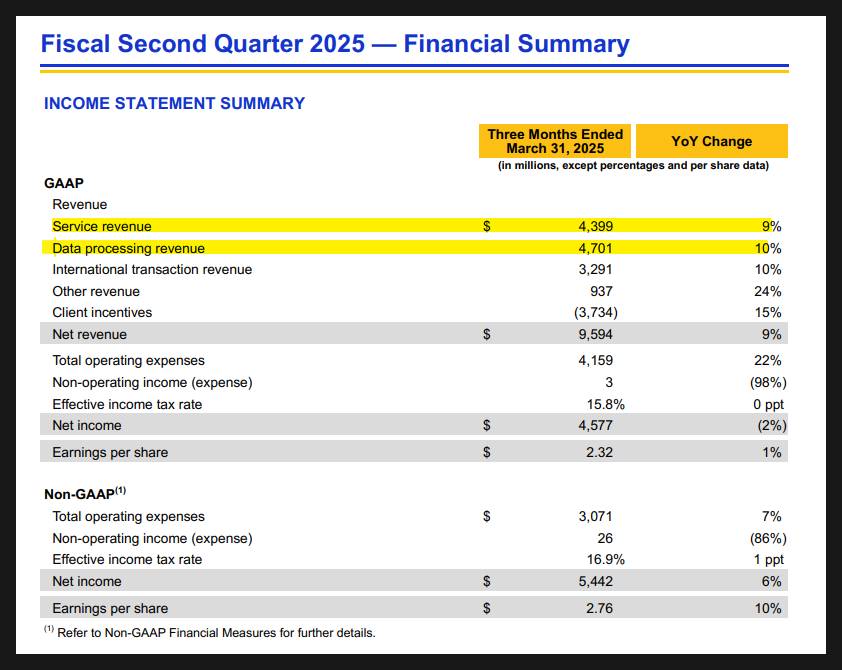Click the 'Three Months Ended March 31, 2025' header
The height and width of the screenshot is (670, 842).
tap(555, 141)
